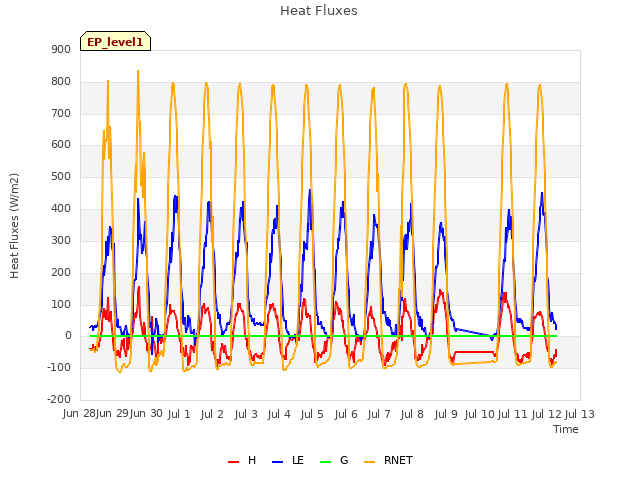Image resolution: width=640 pixels, height=480 pixels.
Task: Click the Jul 13 x-axis date label
Action: click(x=580, y=414)
